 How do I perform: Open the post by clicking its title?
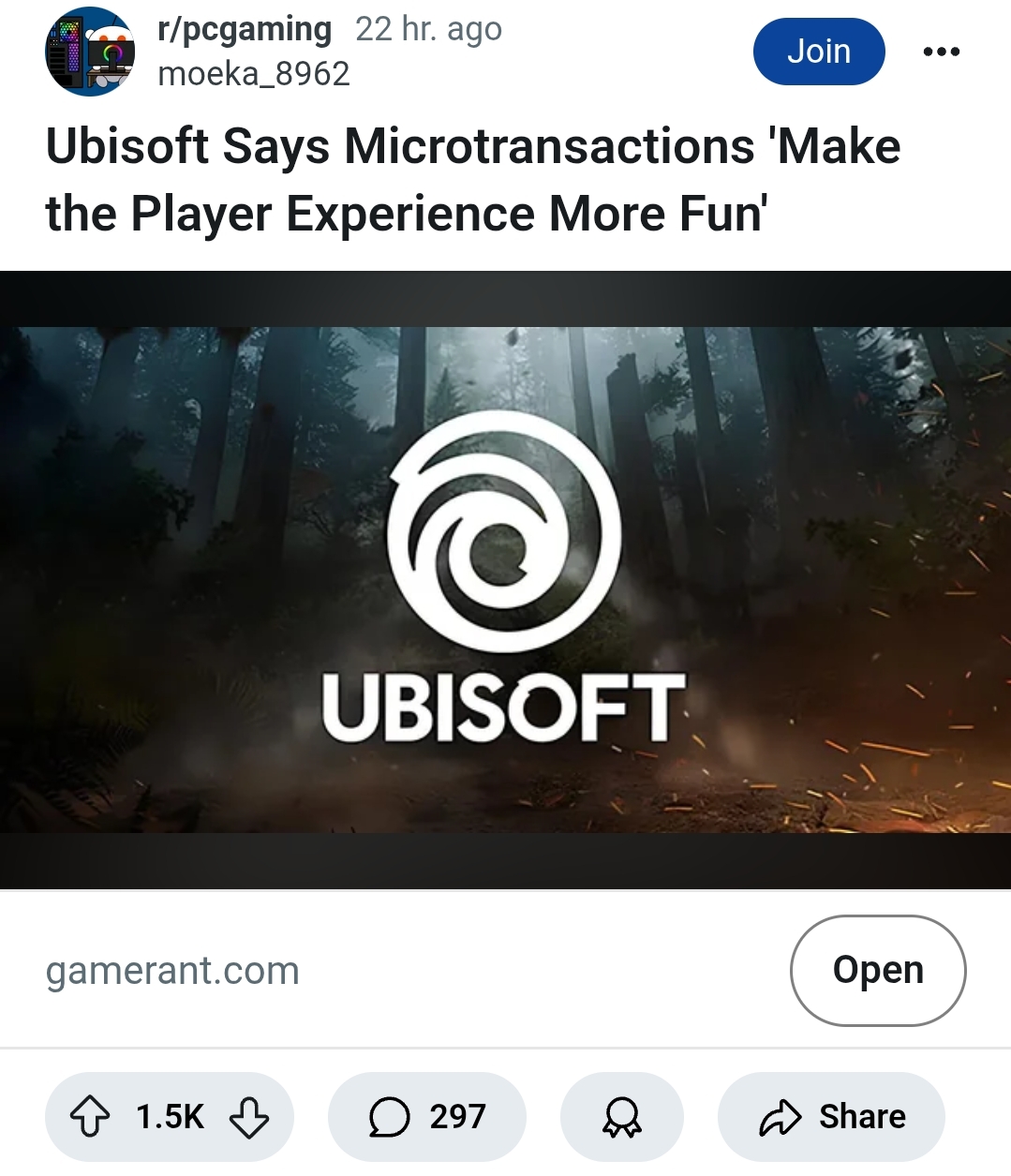[x=473, y=180]
